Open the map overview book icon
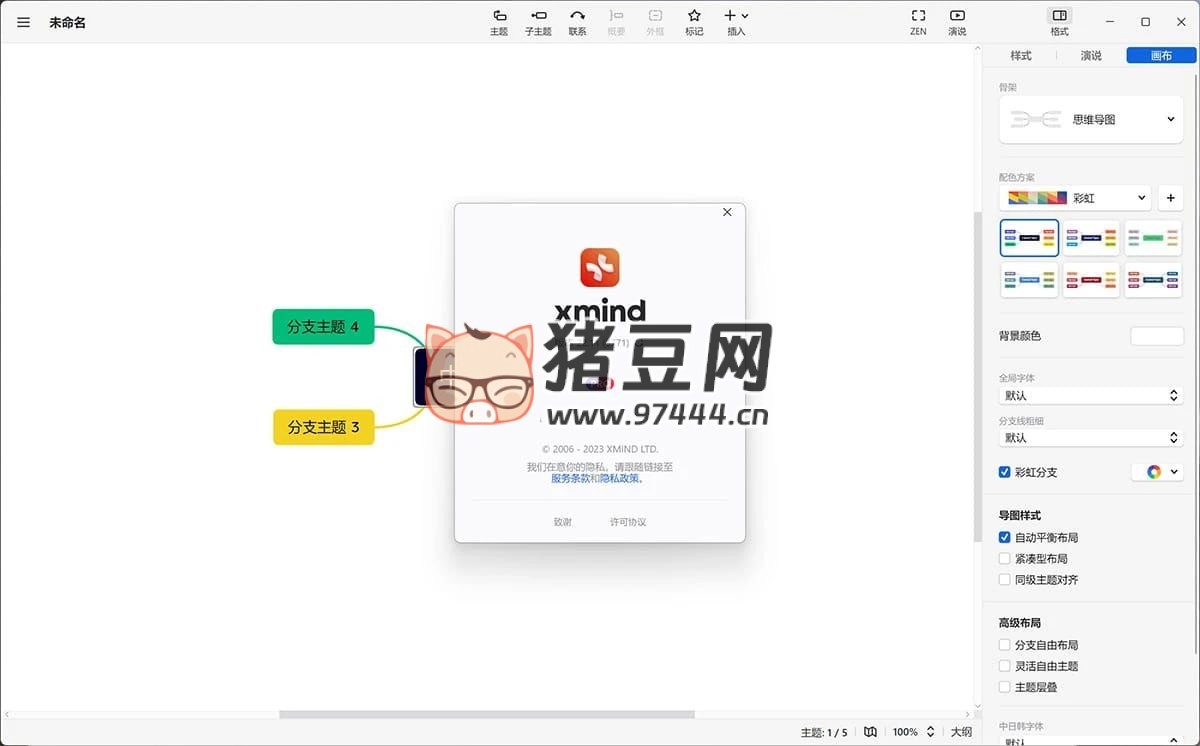 [x=870, y=732]
